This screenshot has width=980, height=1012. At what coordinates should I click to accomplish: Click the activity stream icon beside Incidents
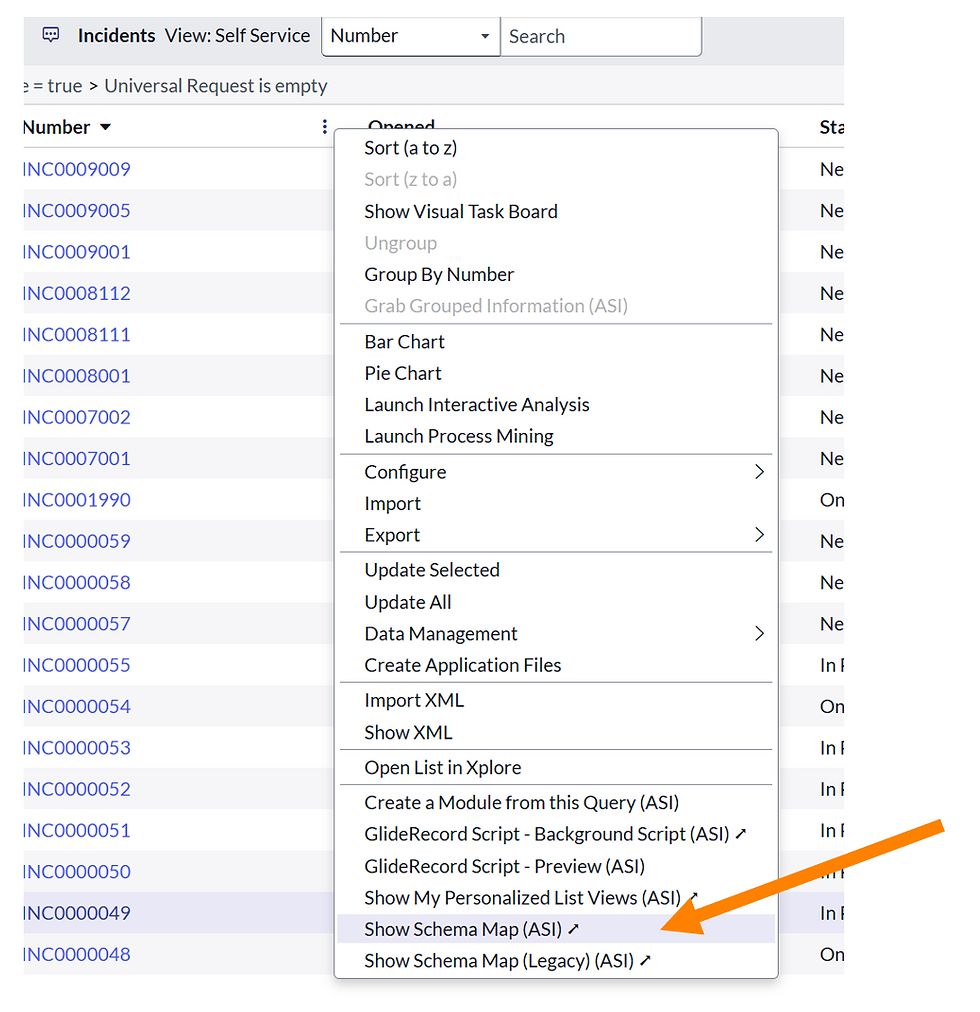coord(51,35)
